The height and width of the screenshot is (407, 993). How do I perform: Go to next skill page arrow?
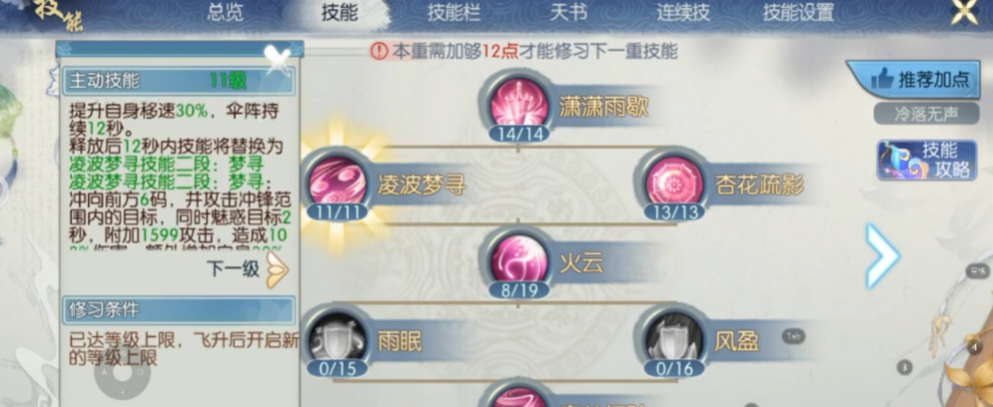pos(882,255)
